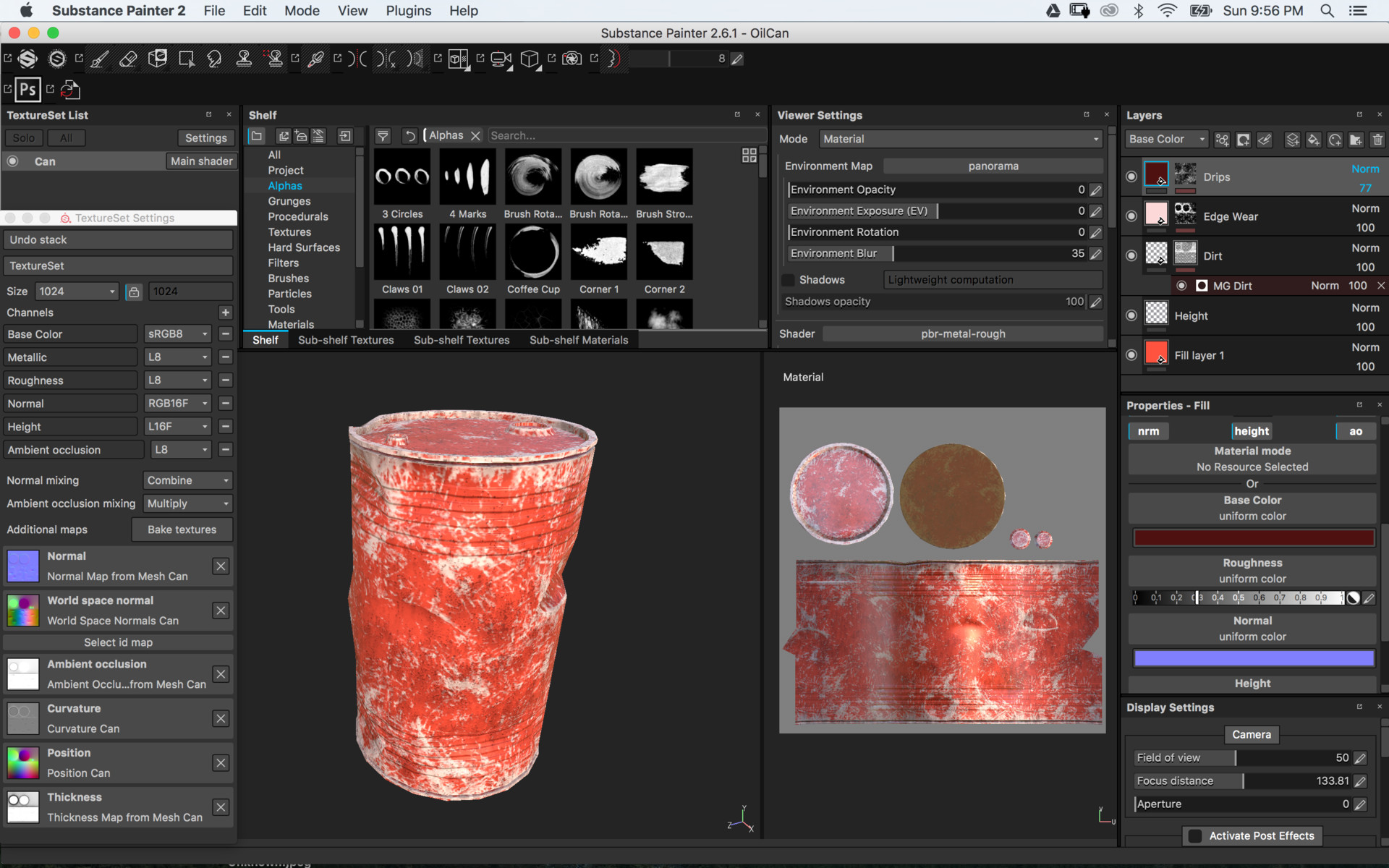Click the Select id map button
1389x868 pixels.
click(x=119, y=642)
